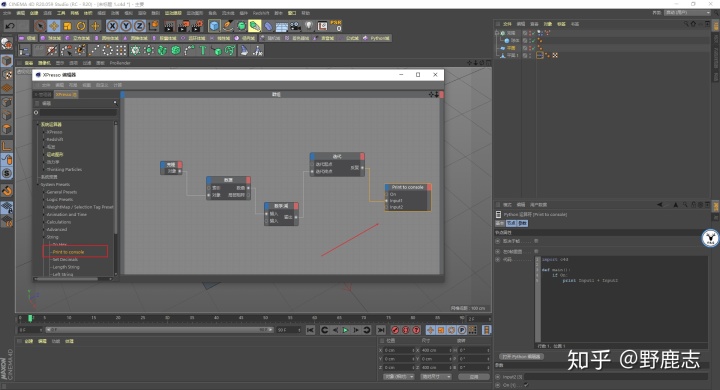Image resolution: width=720 pixels, height=390 pixels.
Task: Add a Cube primitive object
Action: (x=214, y=26)
